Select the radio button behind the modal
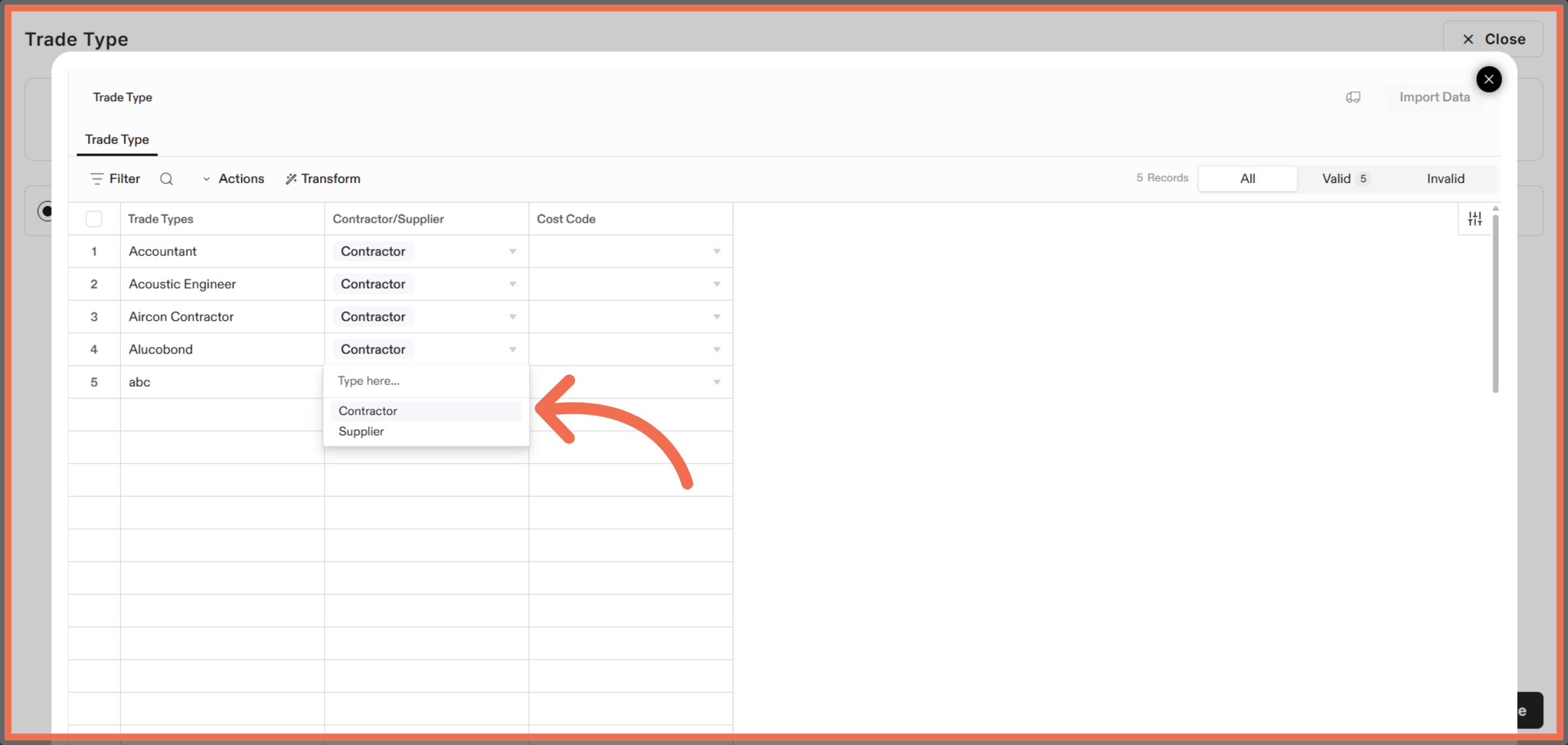Image resolution: width=1568 pixels, height=745 pixels. point(45,211)
